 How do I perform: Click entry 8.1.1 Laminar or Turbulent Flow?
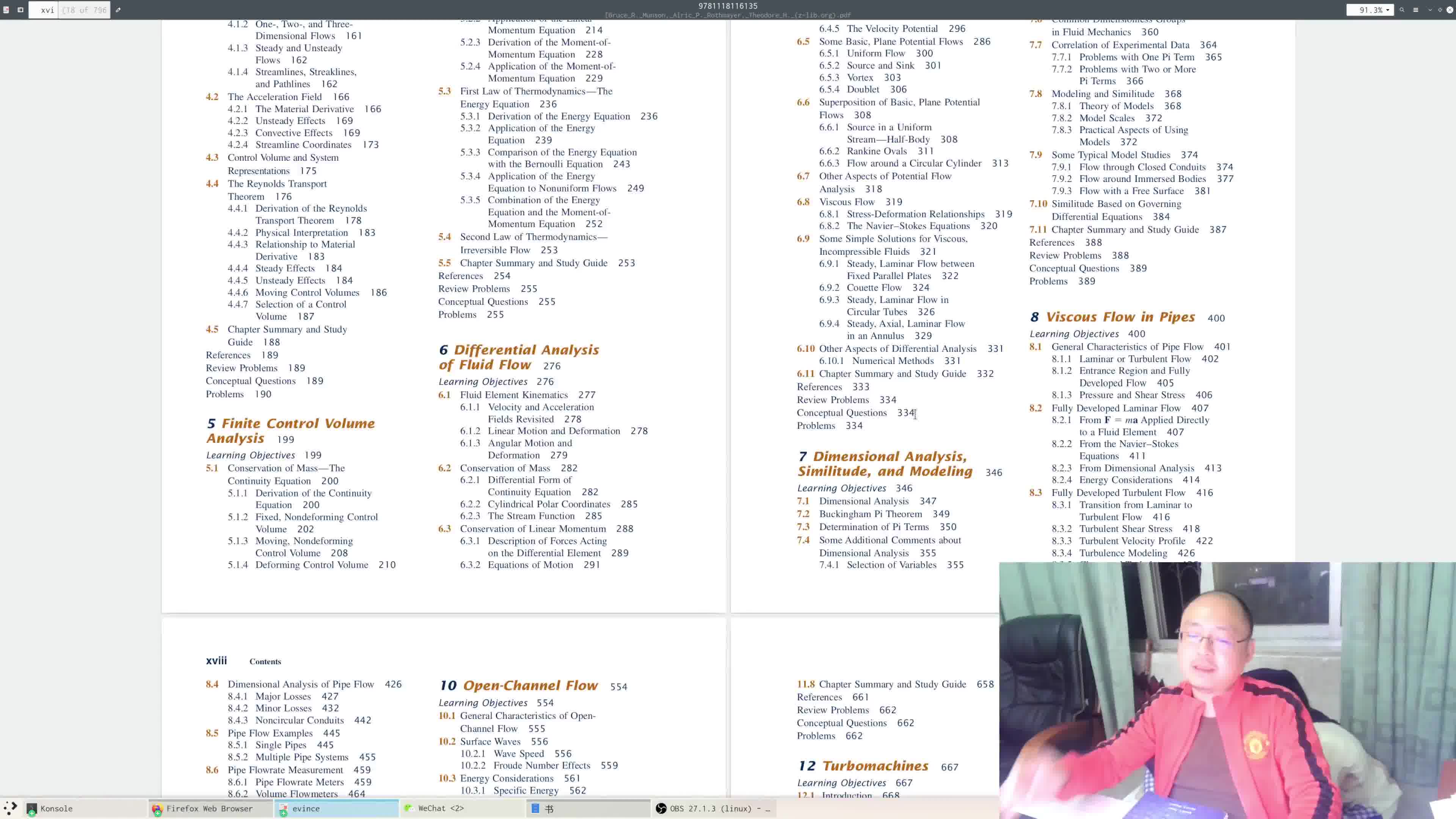tap(1134, 359)
